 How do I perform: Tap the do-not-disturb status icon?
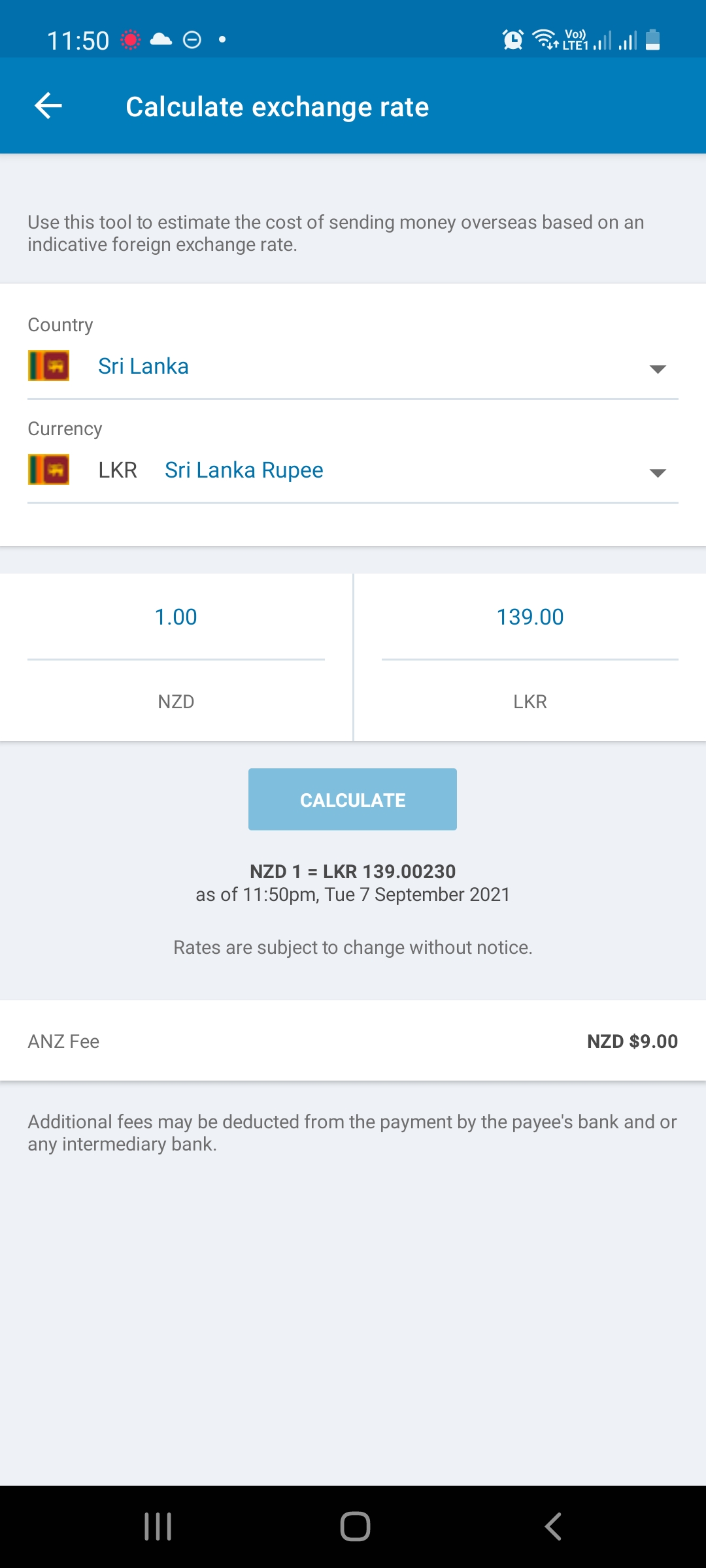(192, 40)
